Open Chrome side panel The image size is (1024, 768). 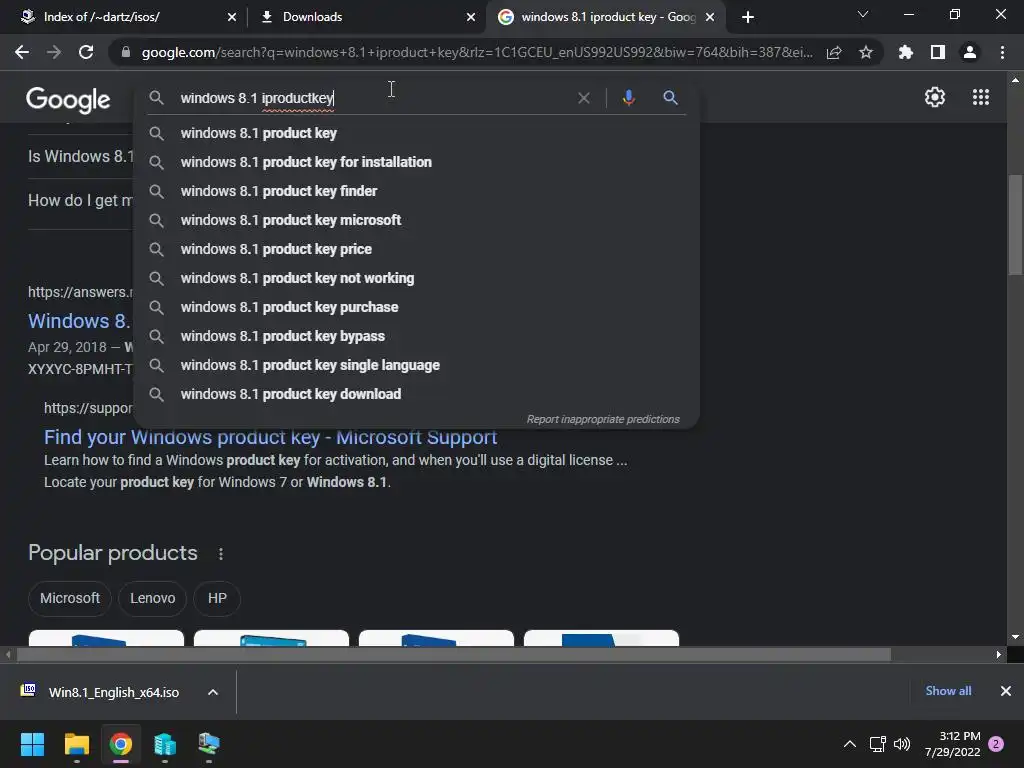click(938, 52)
